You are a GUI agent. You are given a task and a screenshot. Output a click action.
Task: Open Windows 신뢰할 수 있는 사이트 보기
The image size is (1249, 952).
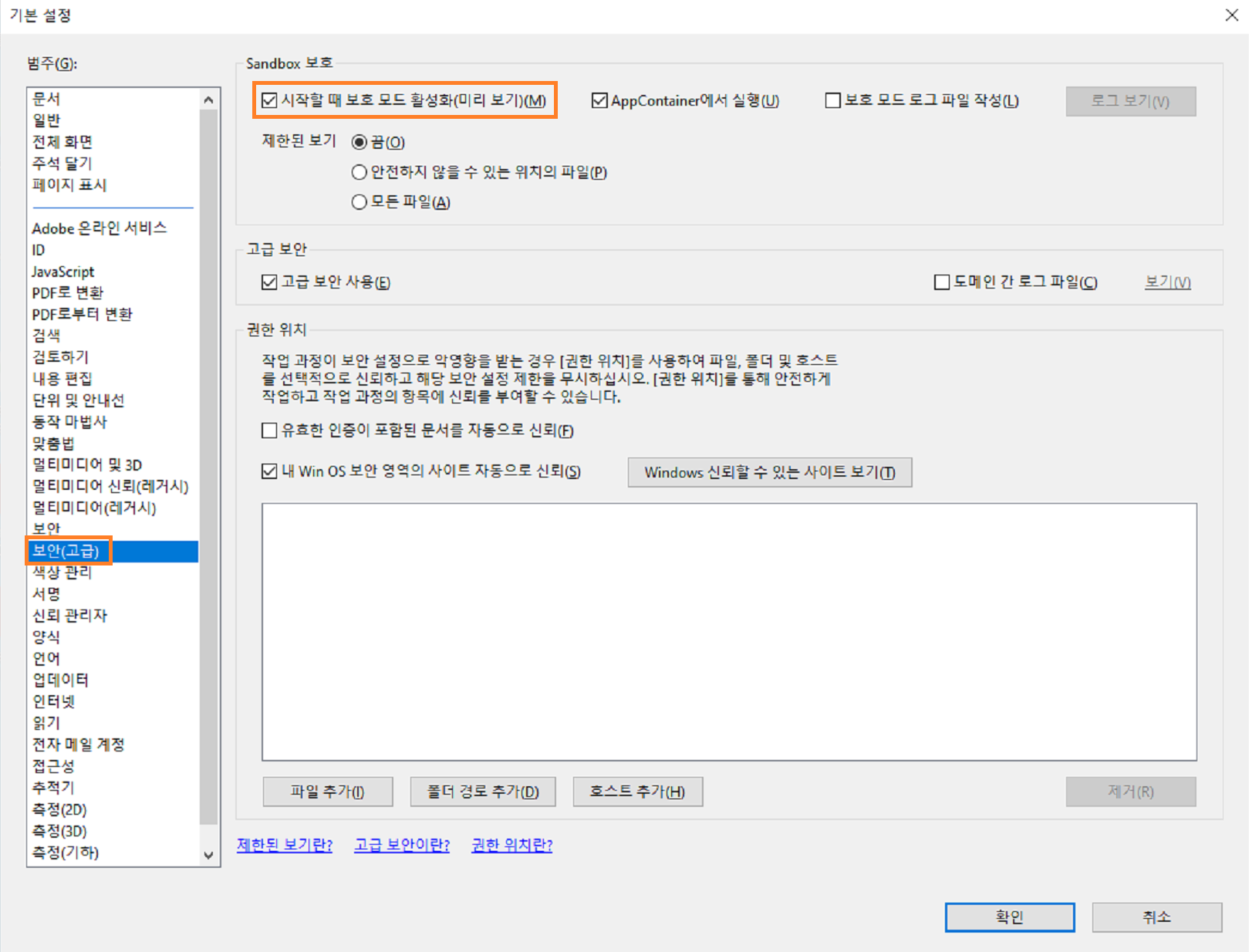tap(768, 471)
